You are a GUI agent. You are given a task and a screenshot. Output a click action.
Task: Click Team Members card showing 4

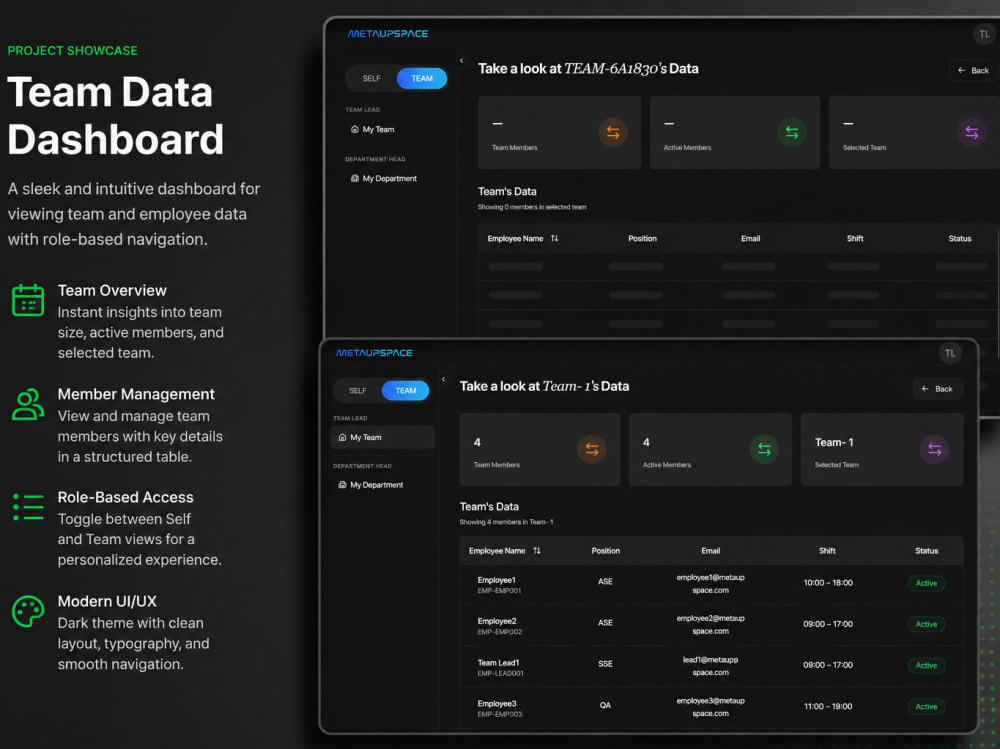pos(540,450)
